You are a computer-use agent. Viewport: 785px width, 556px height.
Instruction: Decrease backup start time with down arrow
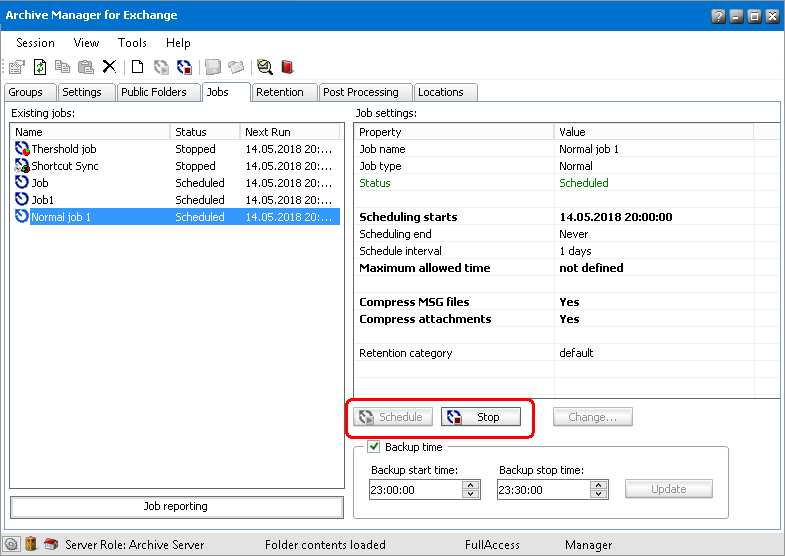470,494
